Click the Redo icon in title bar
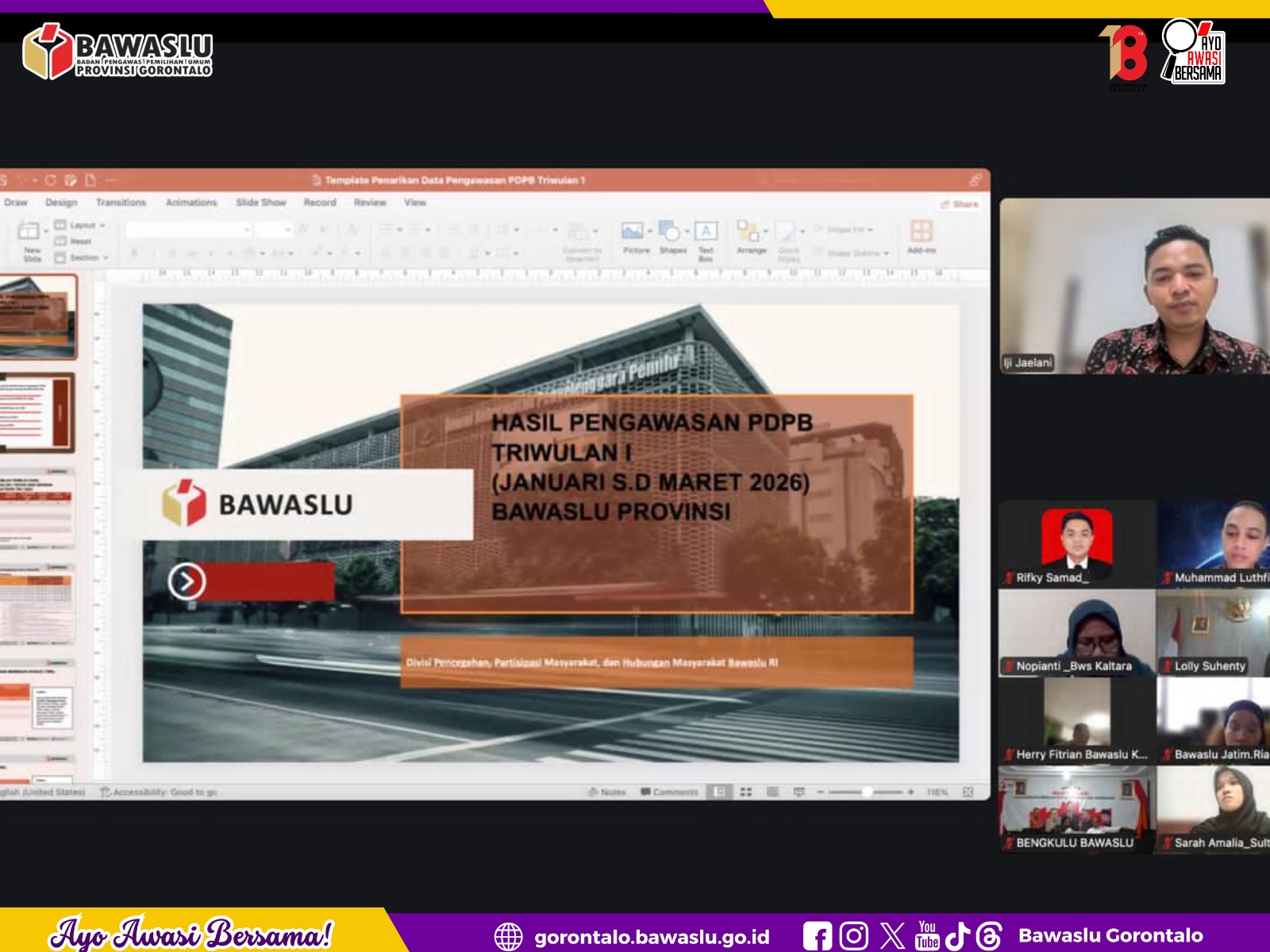The width and height of the screenshot is (1270, 952). click(50, 180)
